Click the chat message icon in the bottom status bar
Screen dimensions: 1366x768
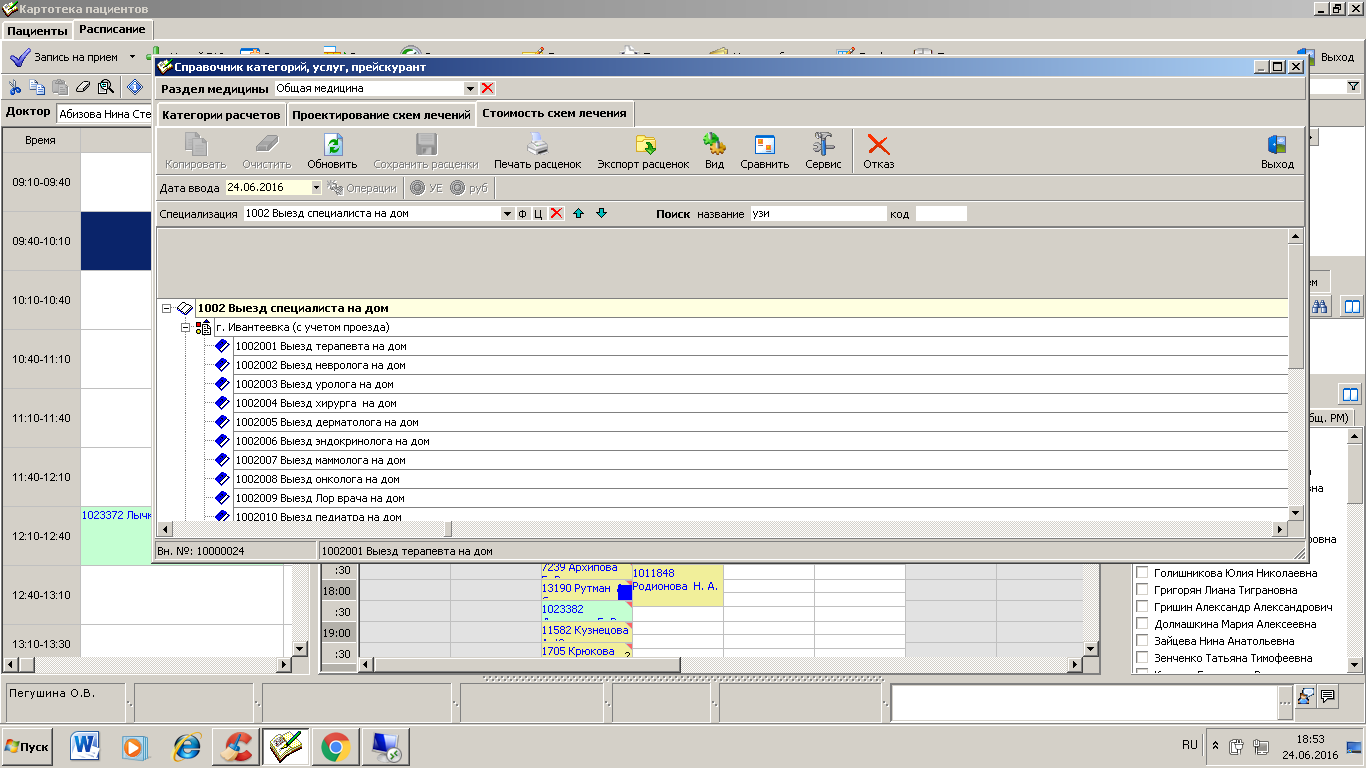(x=1328, y=696)
